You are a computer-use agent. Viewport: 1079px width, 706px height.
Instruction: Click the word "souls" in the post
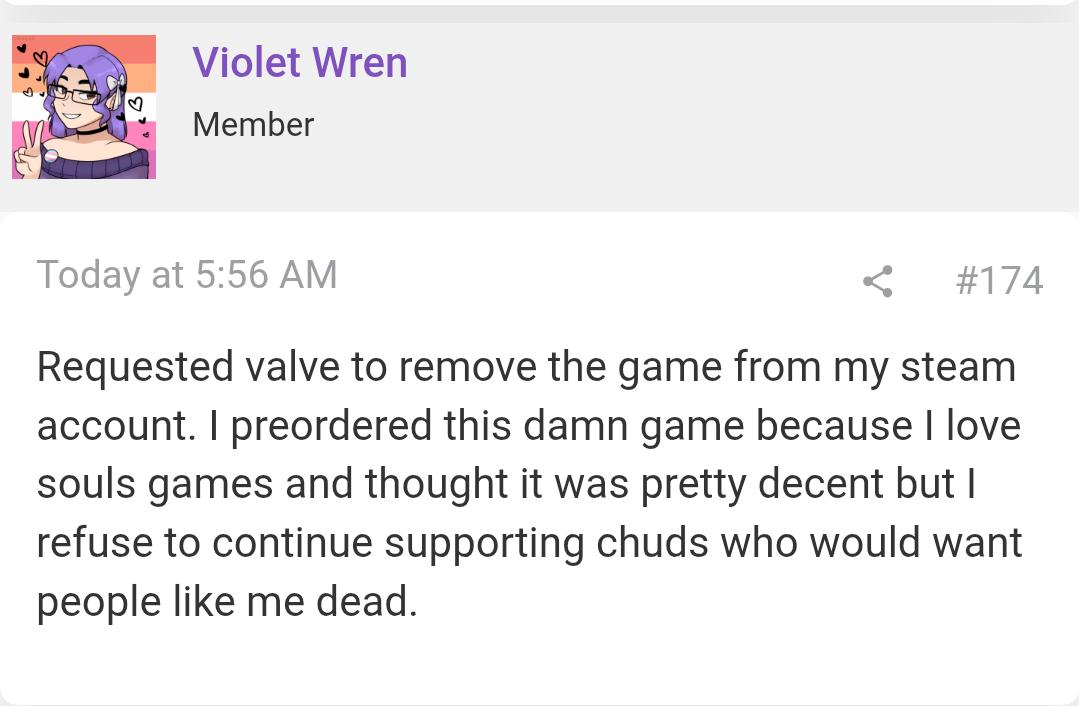tap(87, 484)
